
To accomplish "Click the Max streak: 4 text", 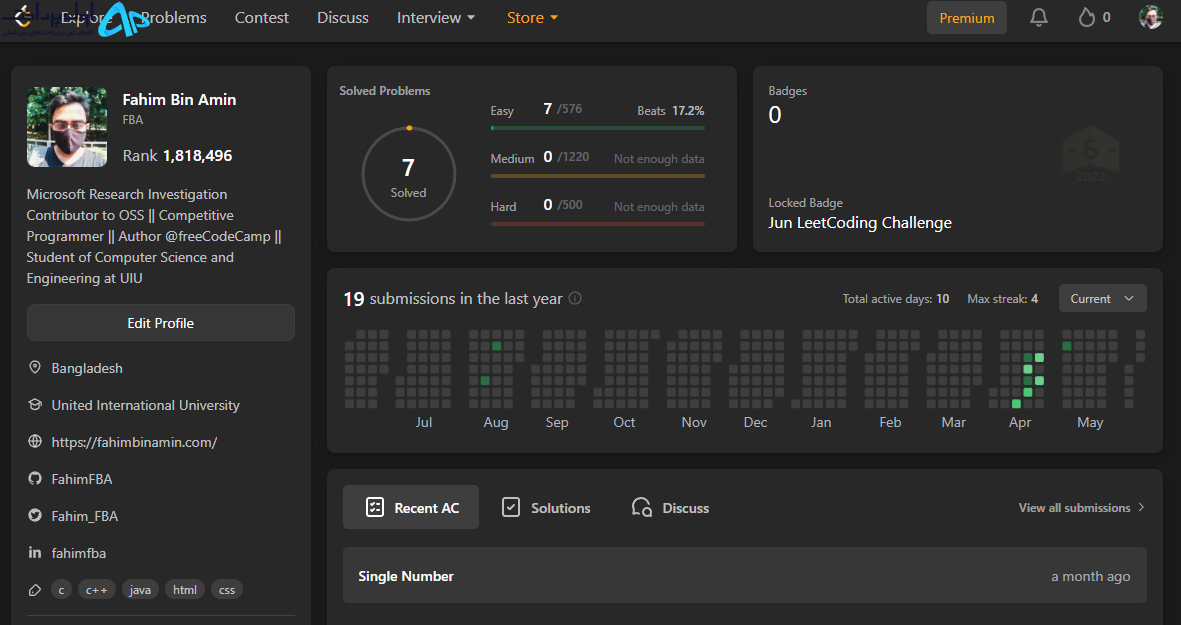I will point(1002,299).
